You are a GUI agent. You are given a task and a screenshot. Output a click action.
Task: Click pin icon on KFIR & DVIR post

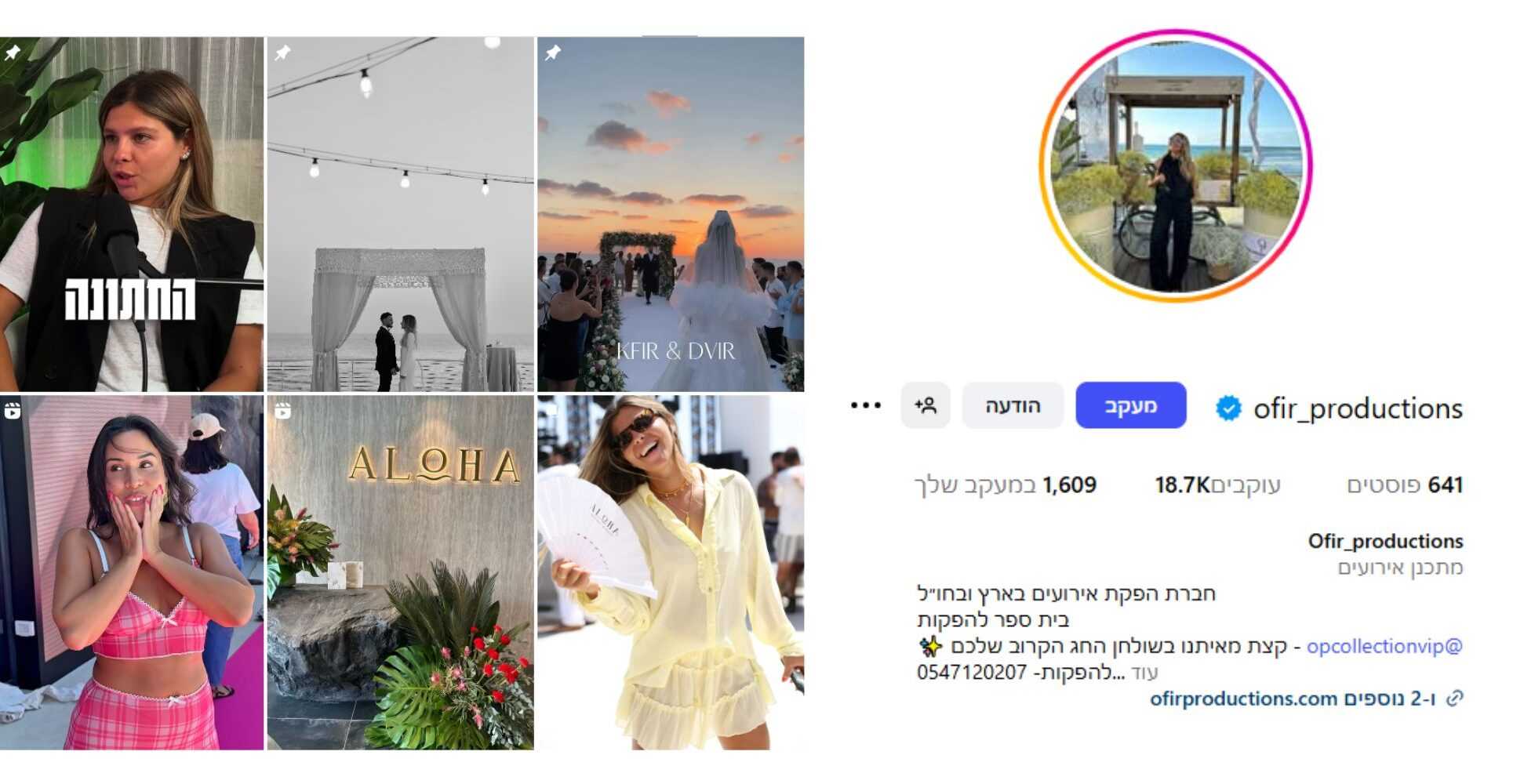point(553,53)
